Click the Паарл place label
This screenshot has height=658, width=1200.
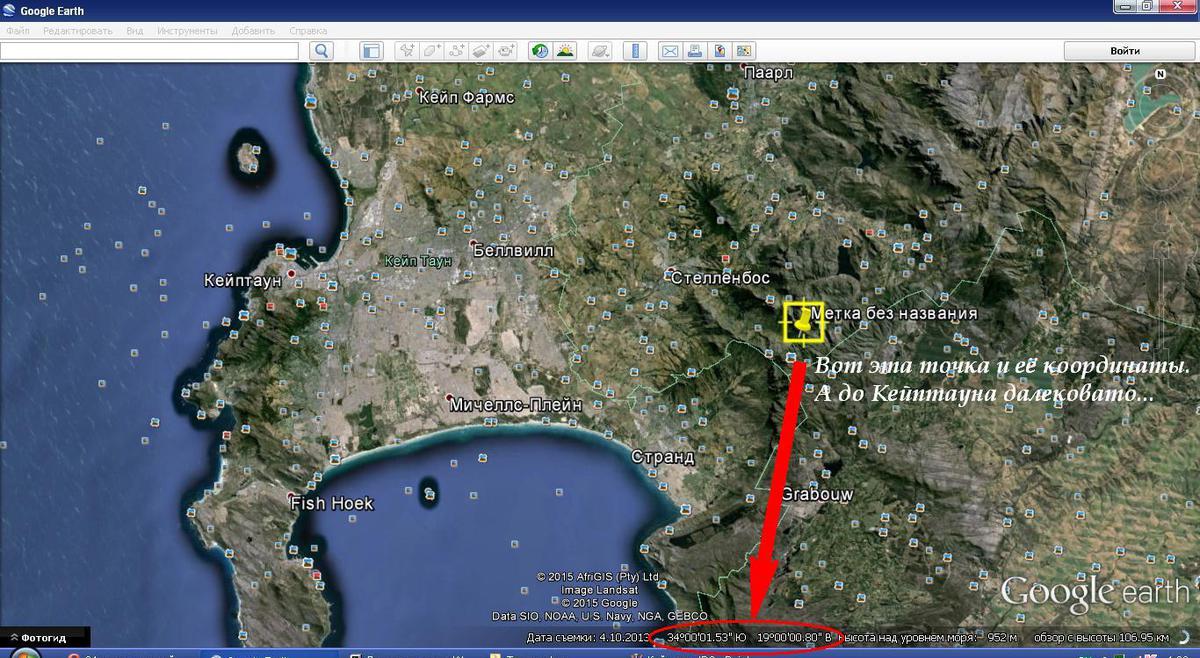click(x=769, y=73)
